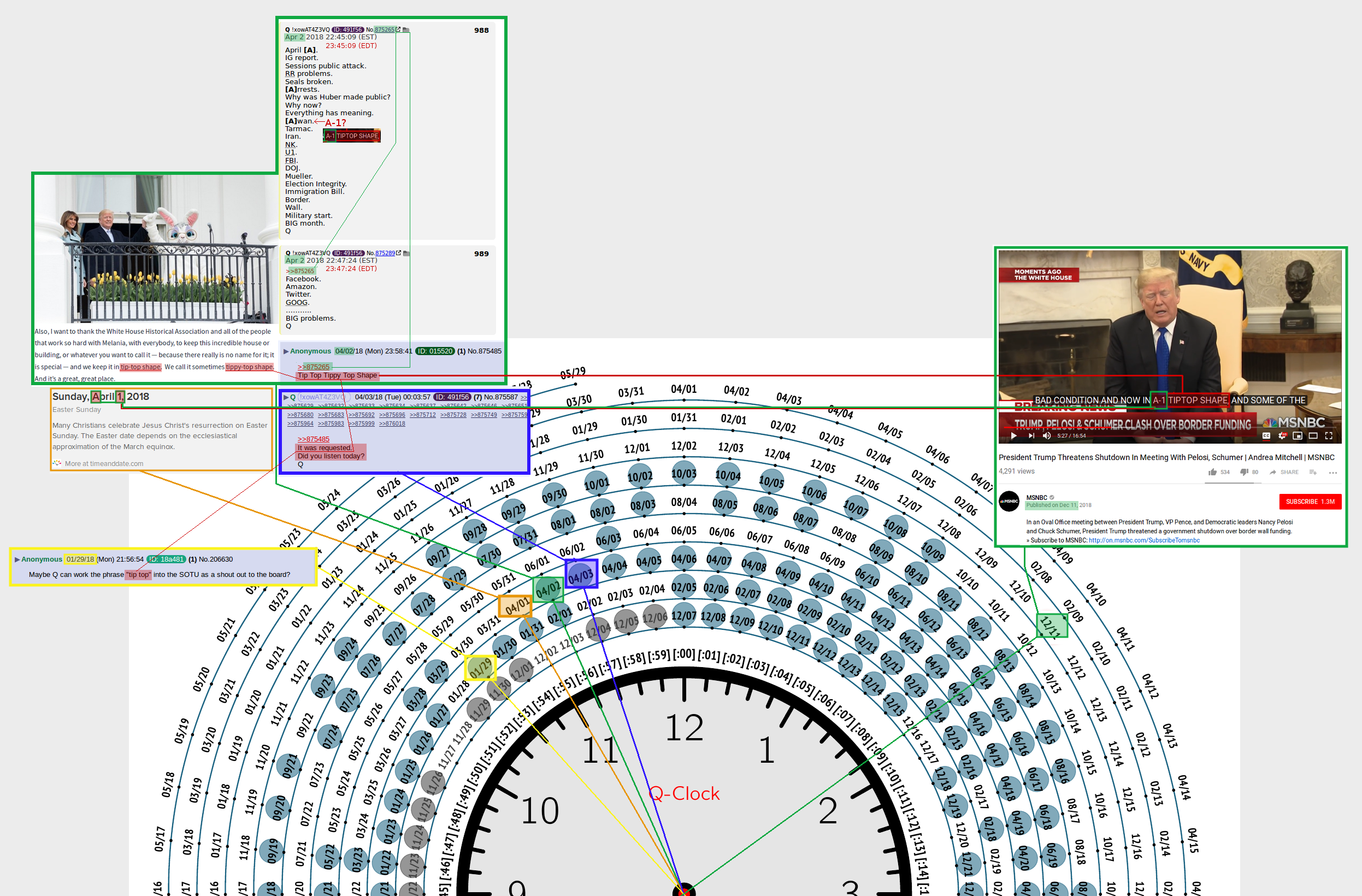Open the three-dot more actions menu

[1333, 473]
